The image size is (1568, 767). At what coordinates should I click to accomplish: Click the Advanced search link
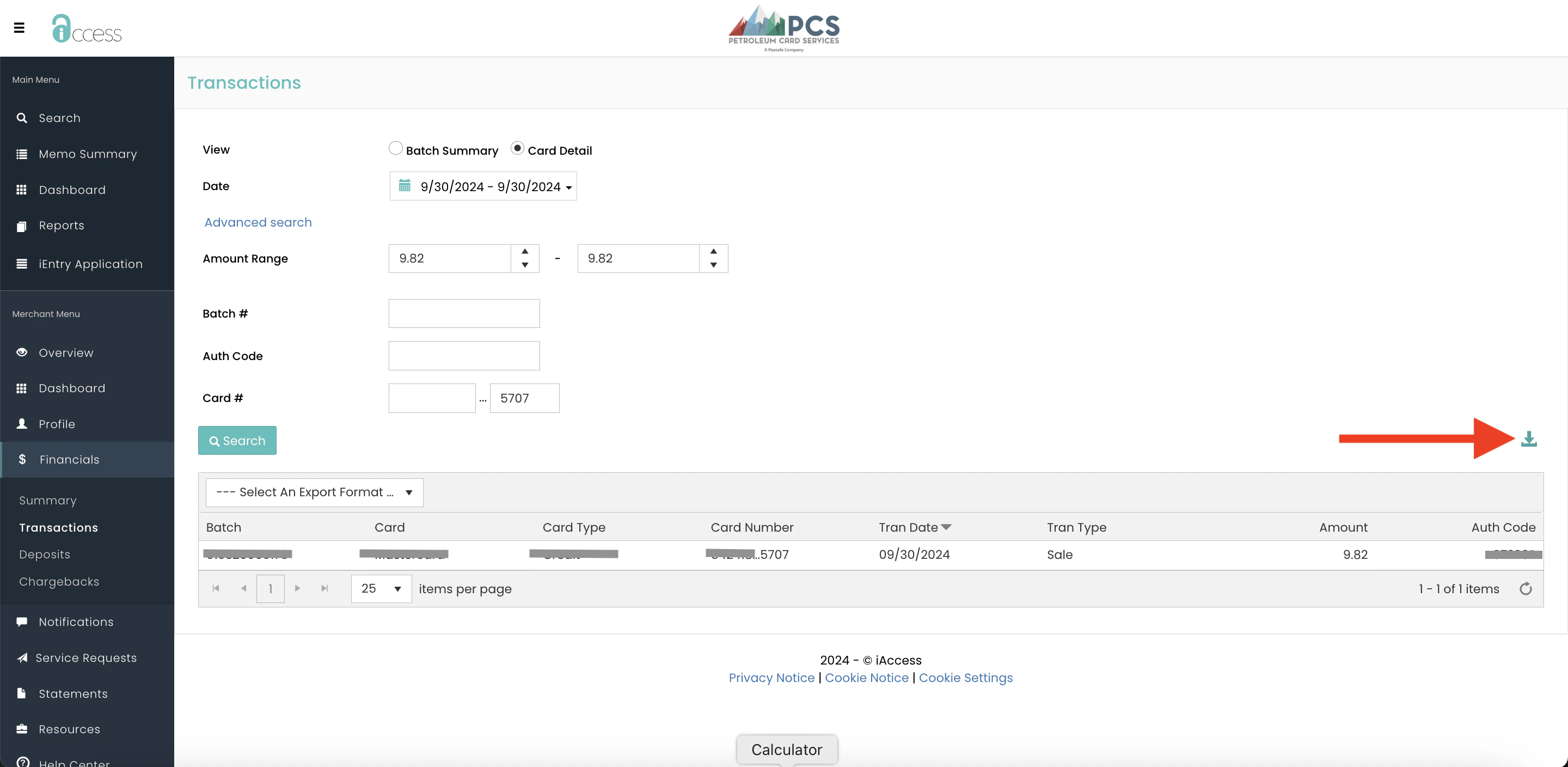tap(258, 222)
